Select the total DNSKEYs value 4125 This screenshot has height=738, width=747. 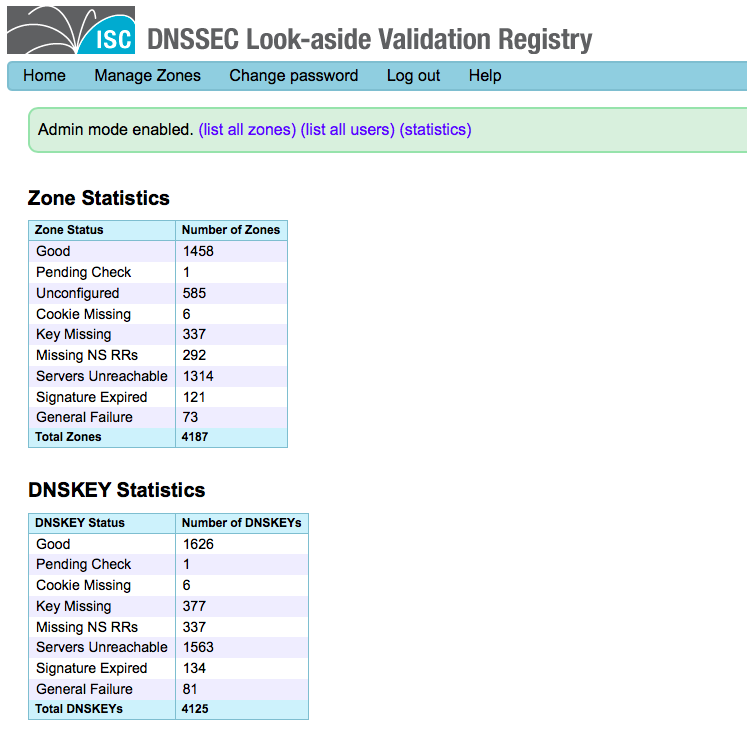pyautogui.click(x=195, y=709)
